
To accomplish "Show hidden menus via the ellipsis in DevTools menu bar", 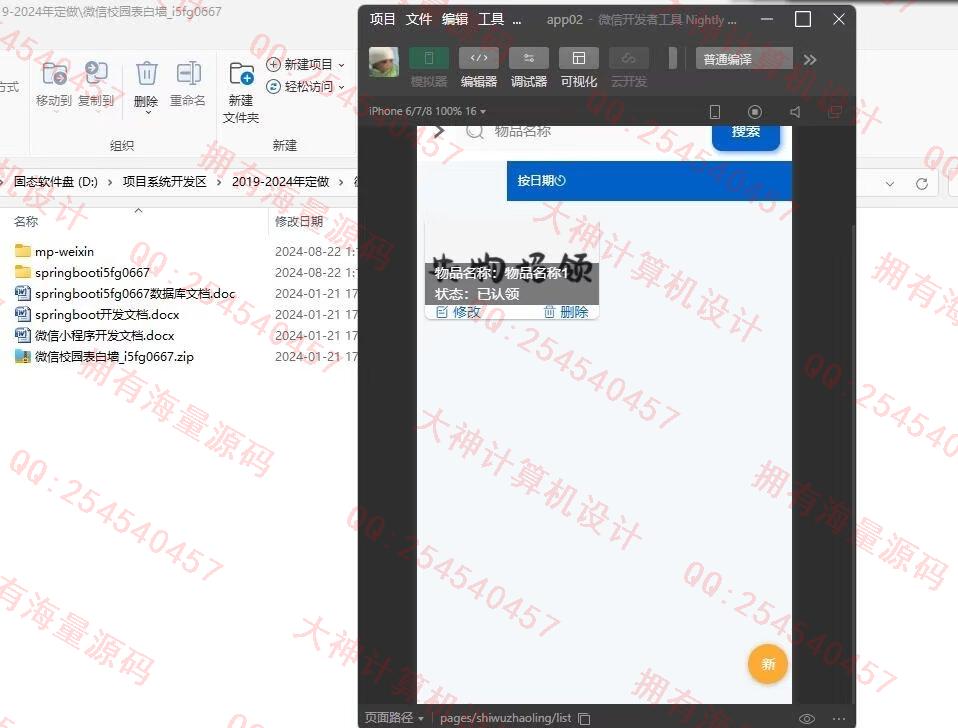I will tap(517, 21).
